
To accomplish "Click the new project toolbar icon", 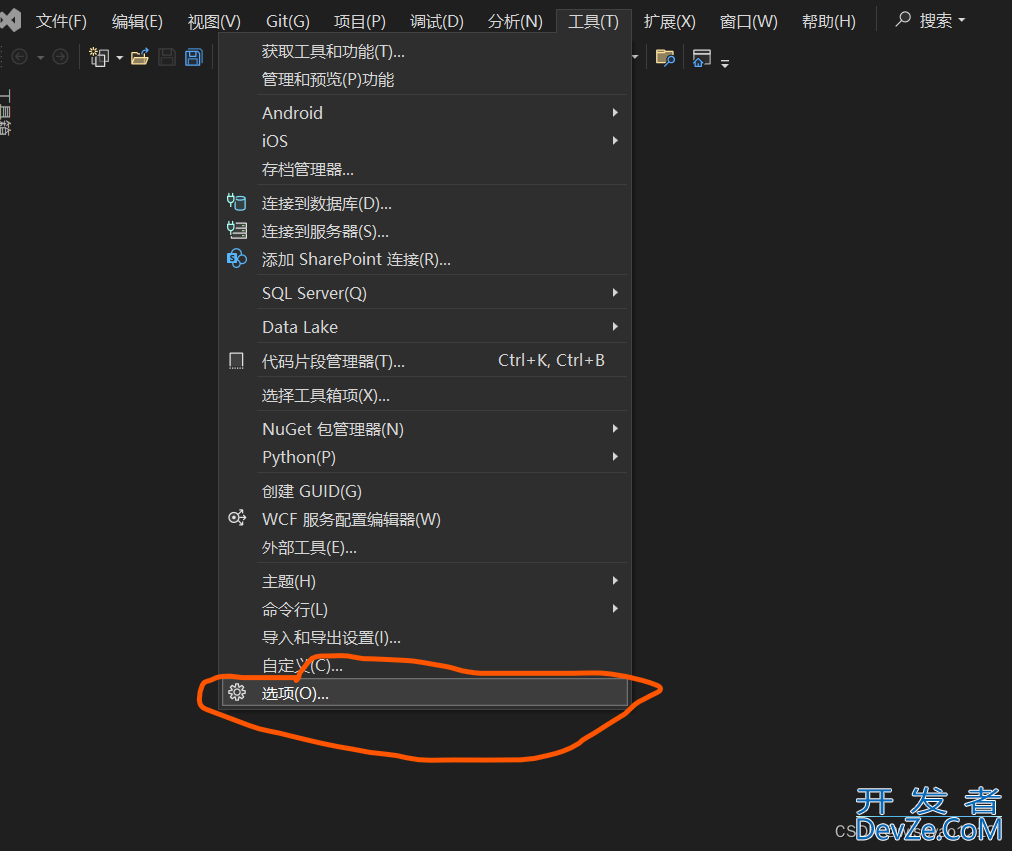I will coord(99,57).
